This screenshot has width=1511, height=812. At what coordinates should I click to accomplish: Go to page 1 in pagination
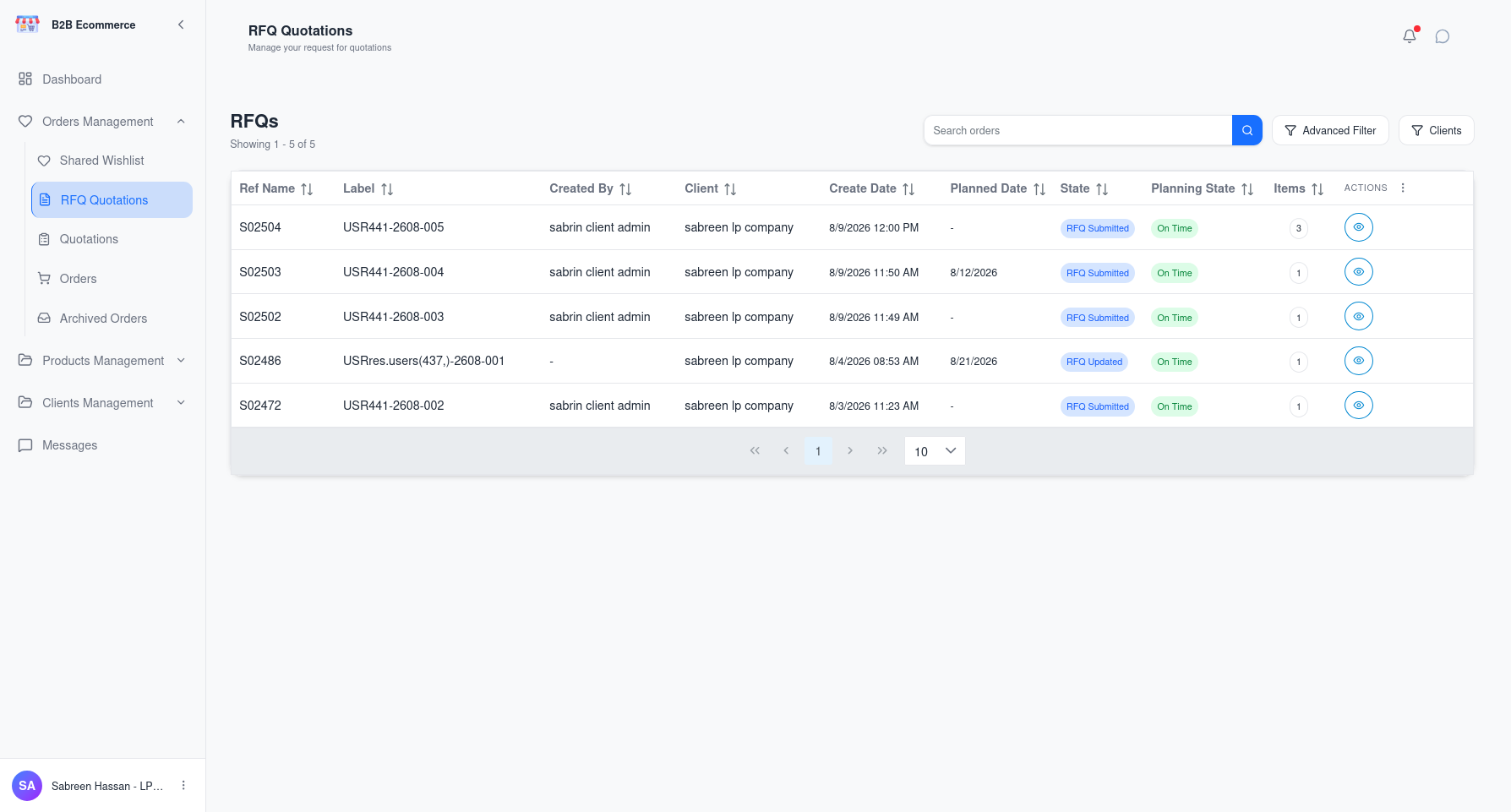818,451
